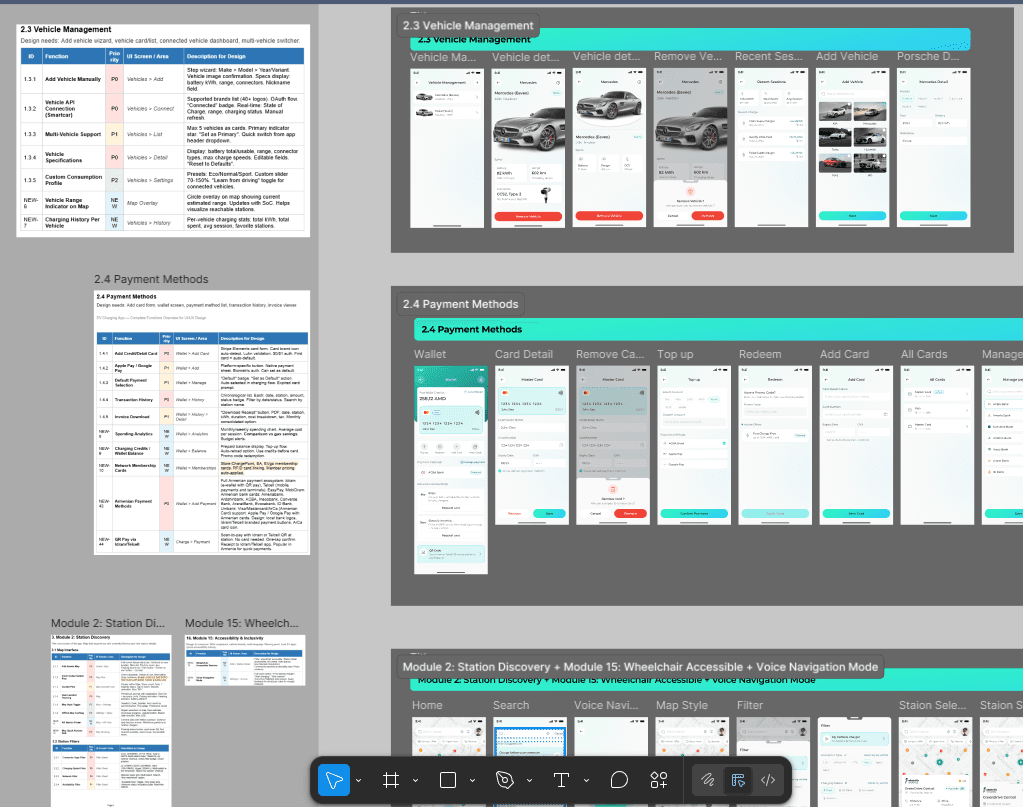
Task: Click the Vehicle Management list screen frame
Action: point(447,148)
